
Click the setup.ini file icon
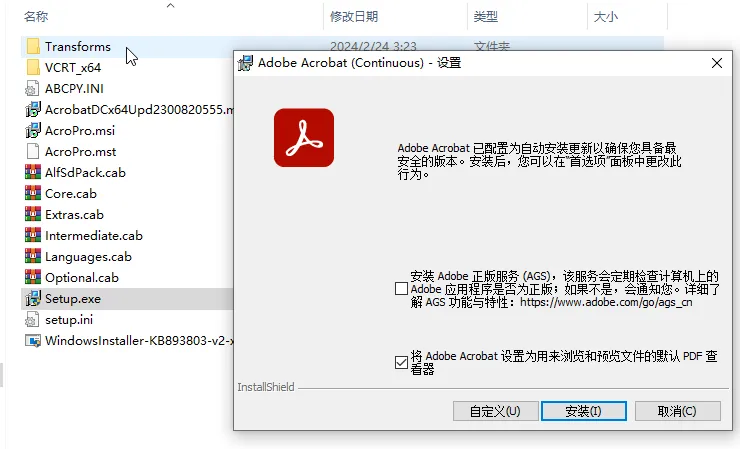(x=32, y=320)
